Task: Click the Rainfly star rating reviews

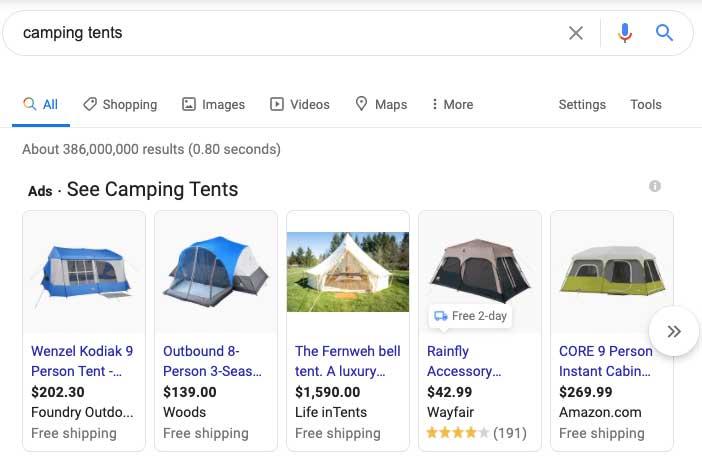Action: (x=476, y=433)
